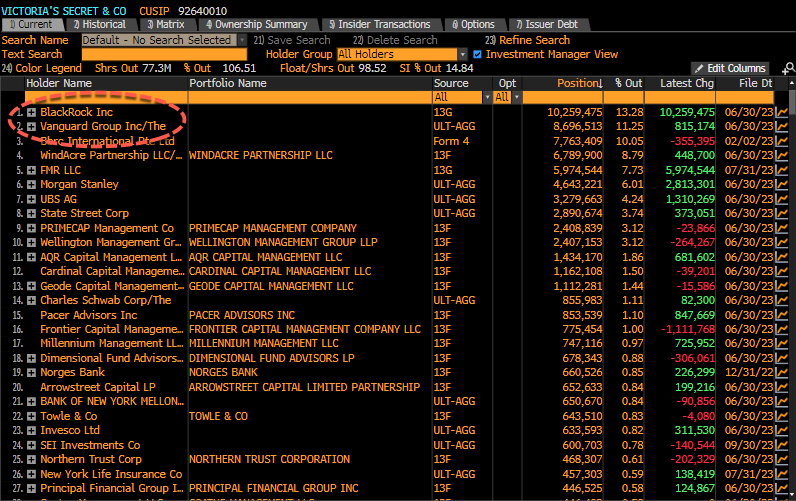Sort by the File Dt column header
The width and height of the screenshot is (796, 501).
(755, 83)
